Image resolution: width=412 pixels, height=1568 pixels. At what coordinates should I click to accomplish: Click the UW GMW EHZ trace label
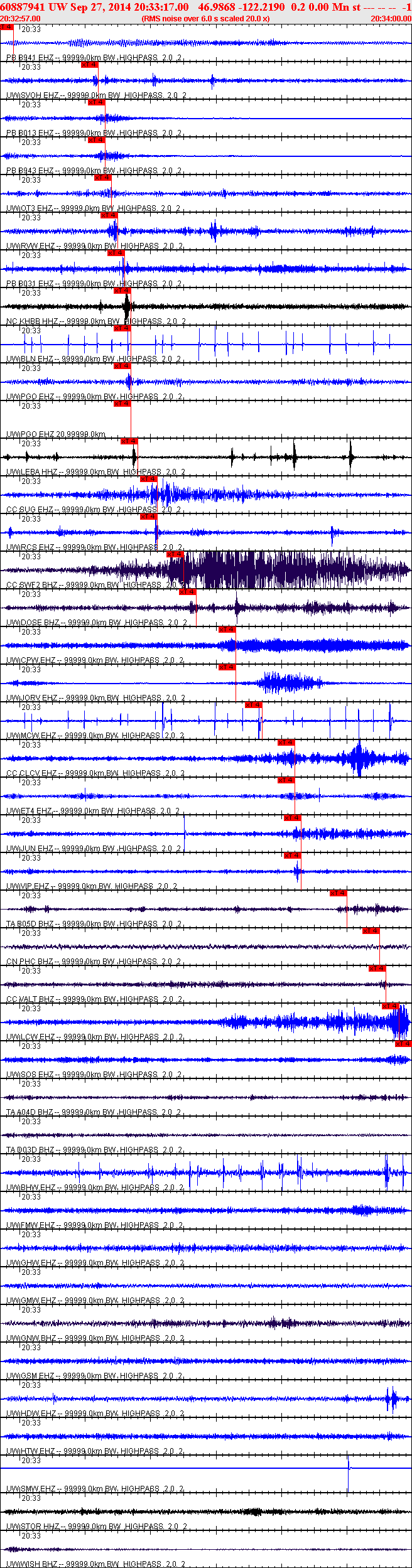click(x=96, y=1301)
